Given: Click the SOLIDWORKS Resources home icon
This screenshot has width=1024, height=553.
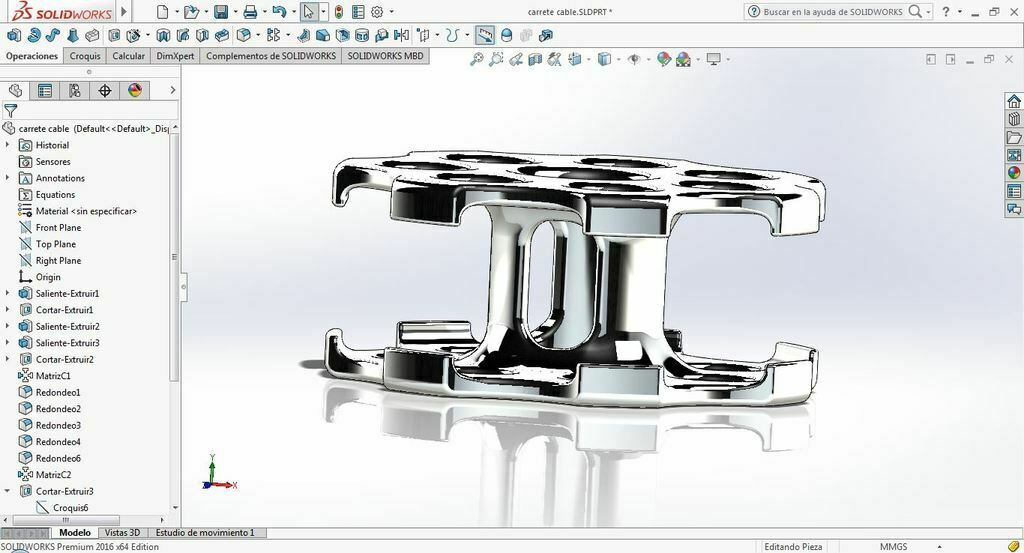Looking at the screenshot, I should click(1014, 101).
